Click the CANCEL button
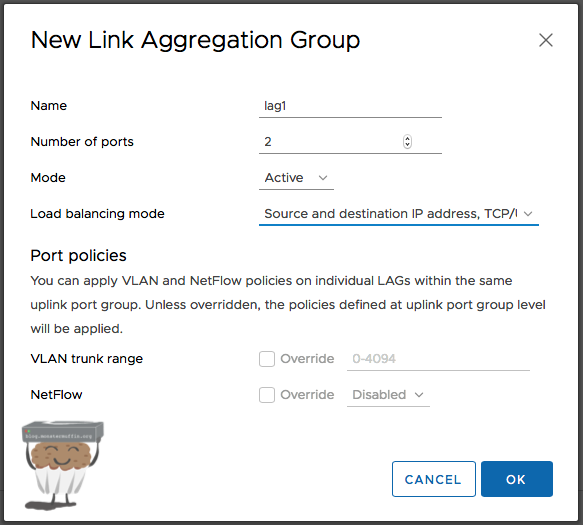Image resolution: width=583 pixels, height=525 pixels. (434, 479)
